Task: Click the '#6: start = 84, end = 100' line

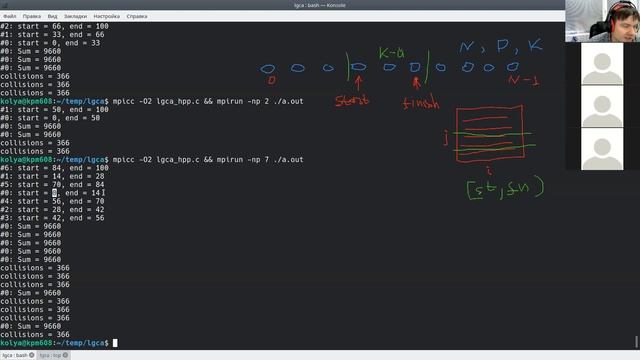Action: coord(54,168)
